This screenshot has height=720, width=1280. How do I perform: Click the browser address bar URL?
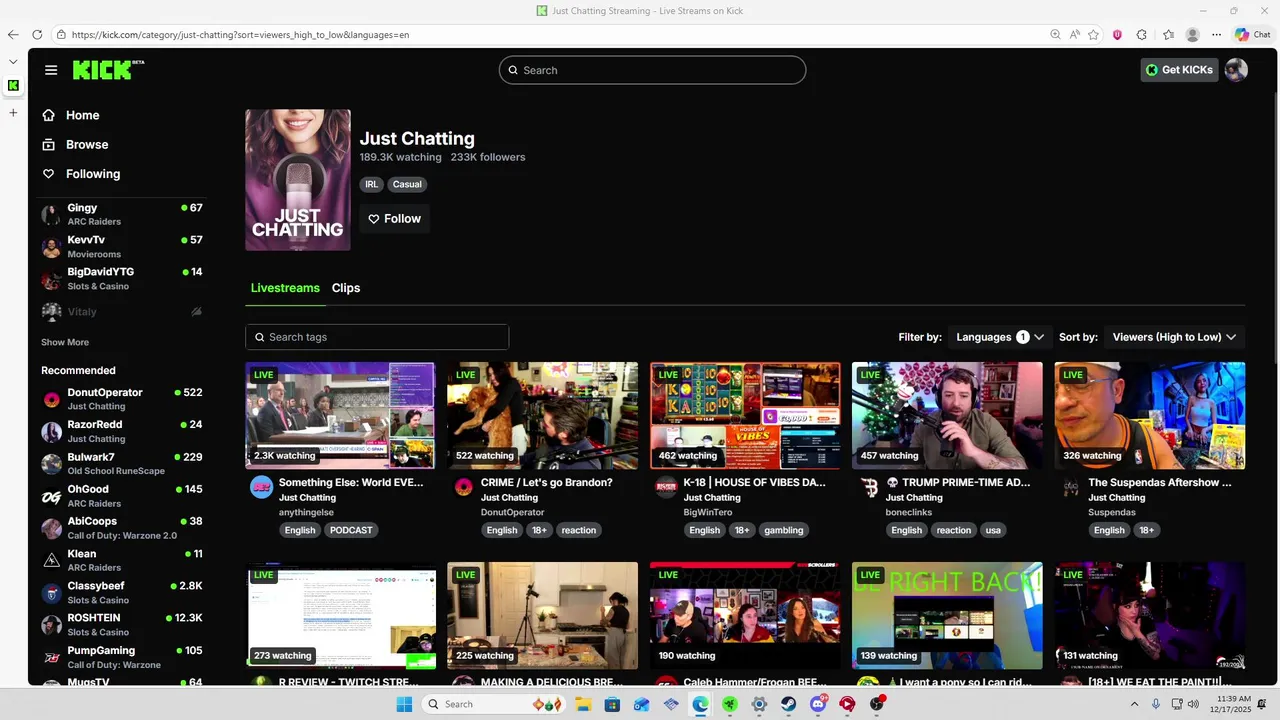[240, 34]
